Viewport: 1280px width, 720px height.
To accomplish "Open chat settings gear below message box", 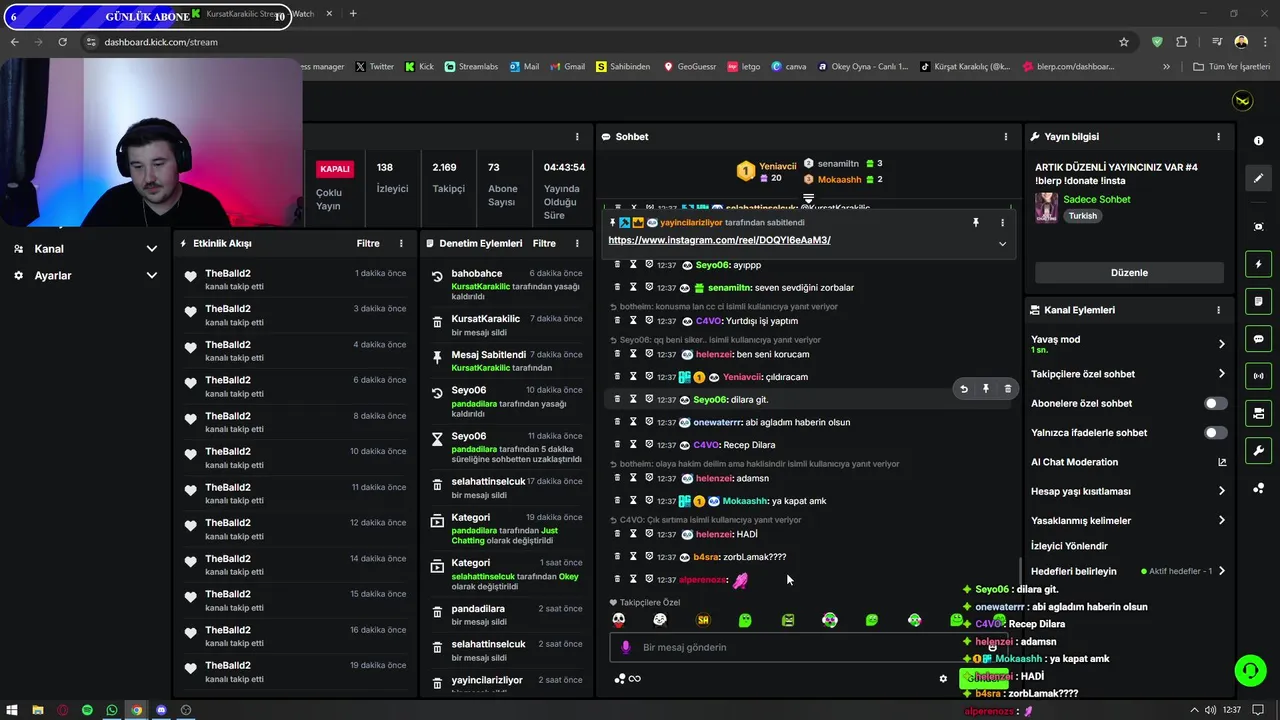I will [x=943, y=679].
